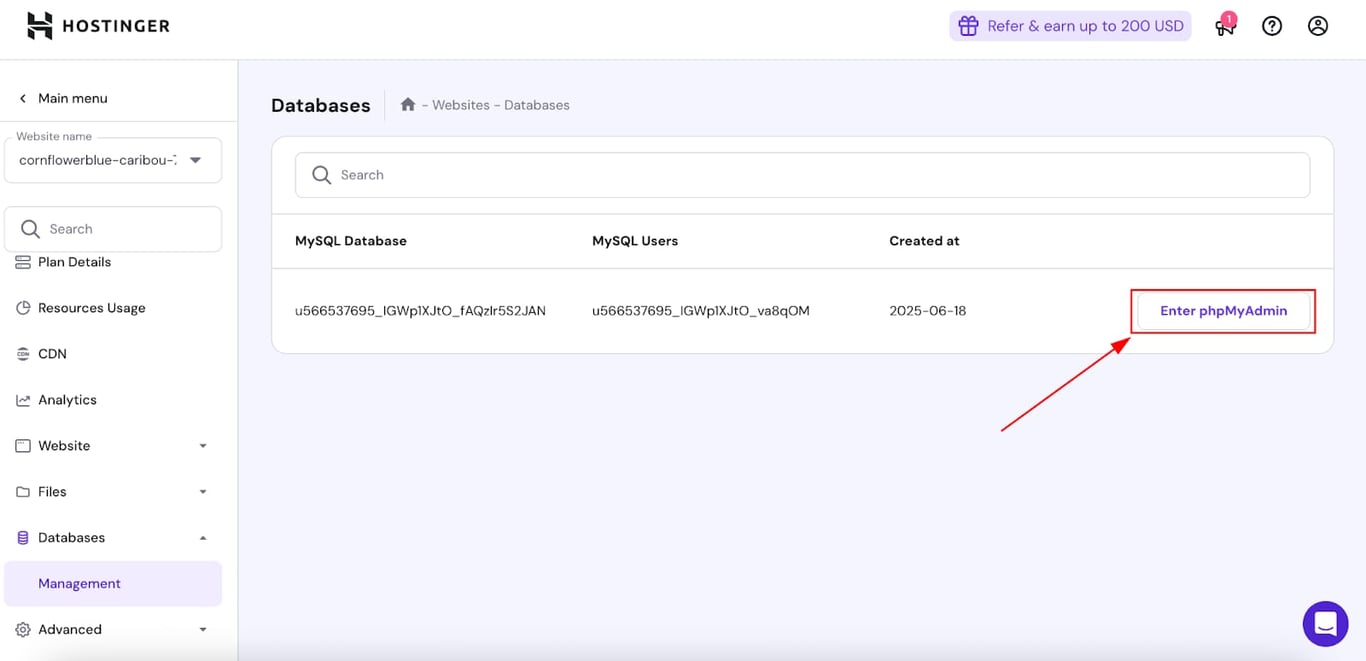Open the help question mark icon
Image resolution: width=1366 pixels, height=661 pixels.
pyautogui.click(x=1272, y=26)
